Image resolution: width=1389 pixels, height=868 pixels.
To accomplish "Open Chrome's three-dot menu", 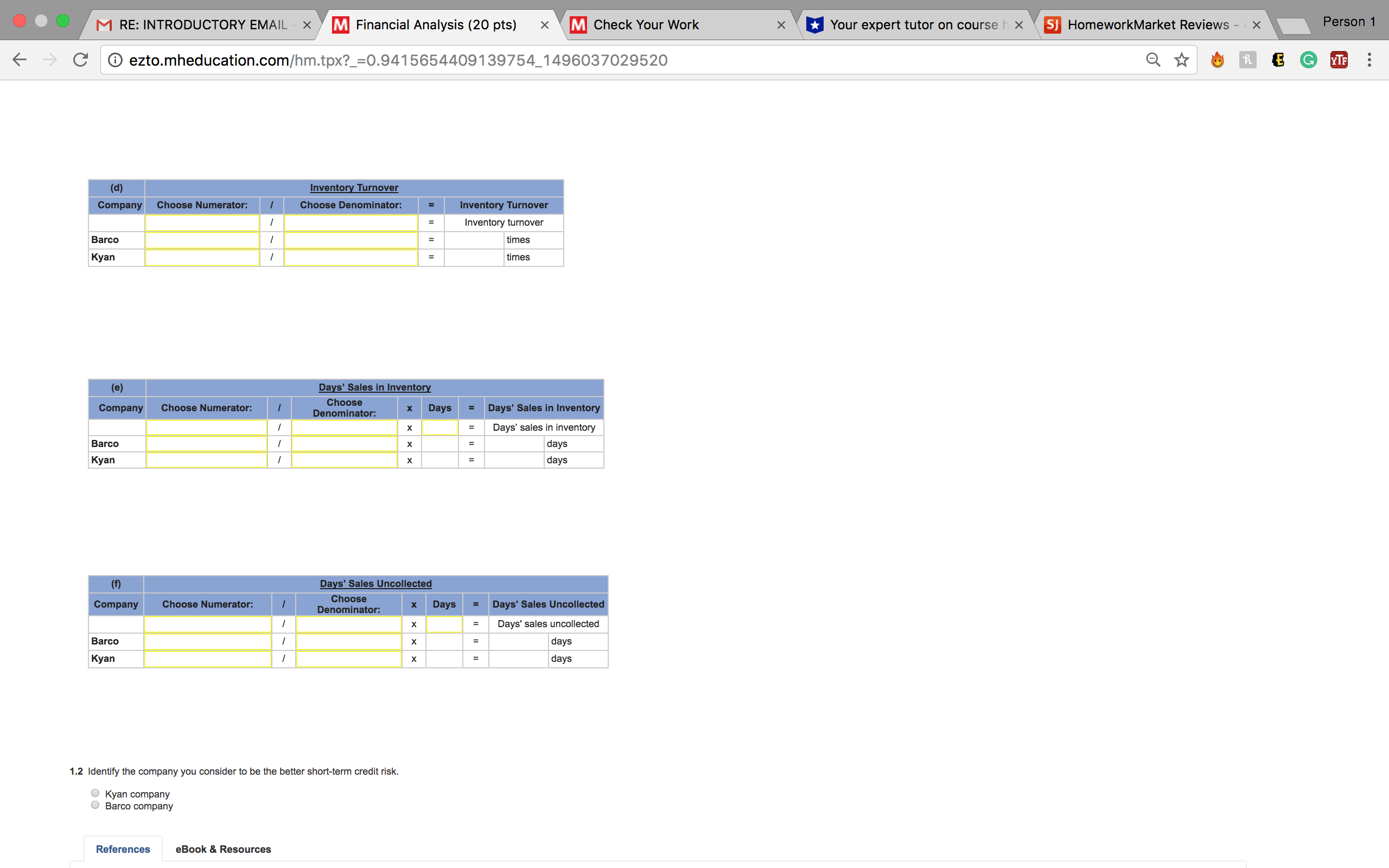I will [1368, 60].
